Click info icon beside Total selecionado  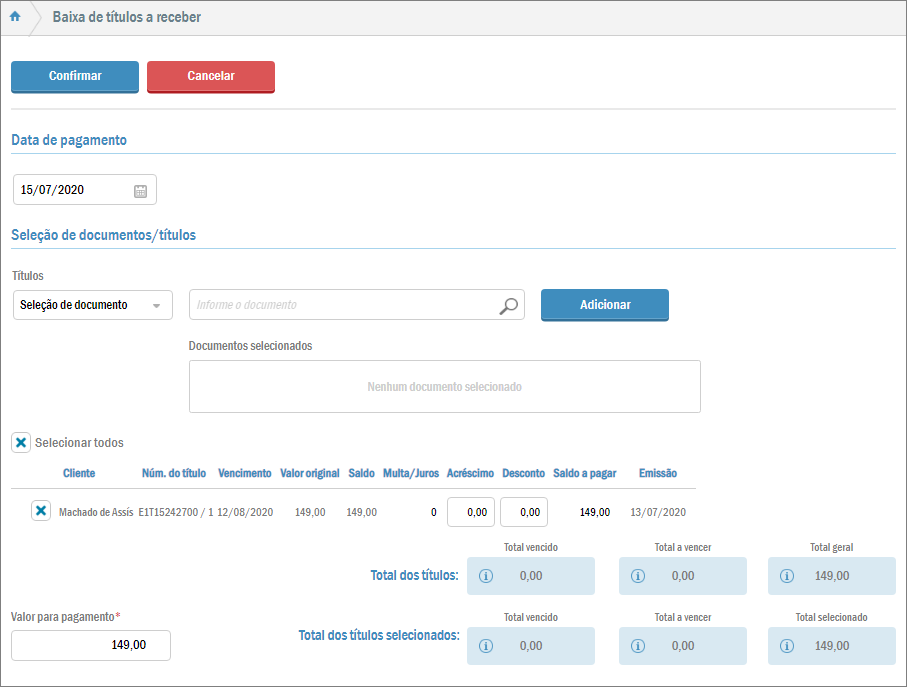pyautogui.click(x=787, y=646)
